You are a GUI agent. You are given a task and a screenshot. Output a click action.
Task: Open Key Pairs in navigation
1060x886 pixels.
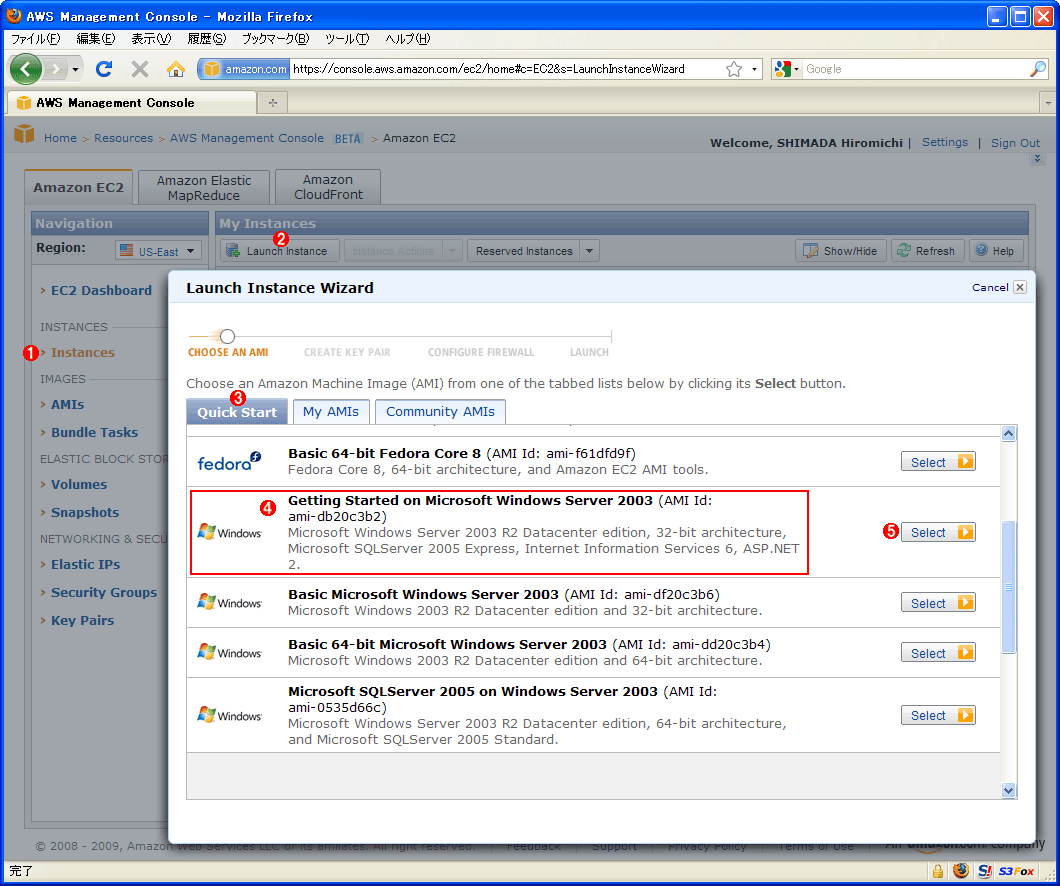[82, 620]
